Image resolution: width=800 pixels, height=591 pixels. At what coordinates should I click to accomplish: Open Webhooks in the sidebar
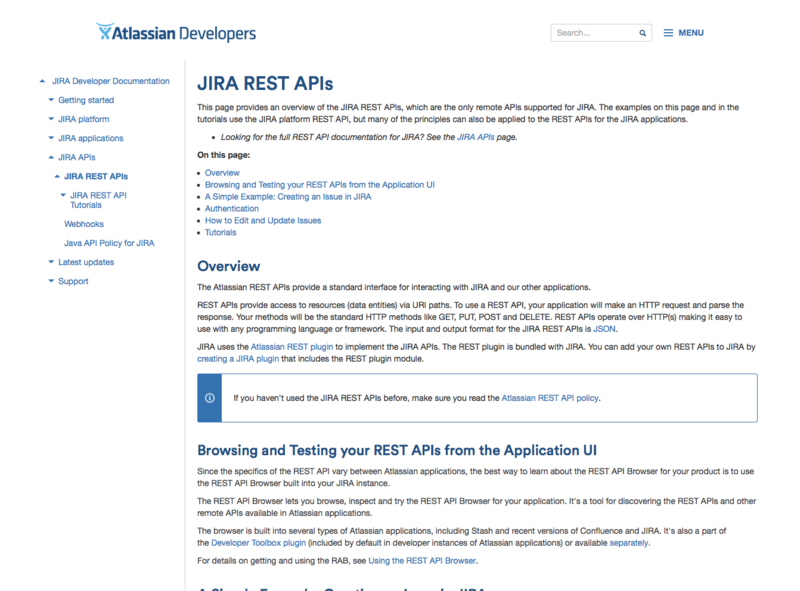(84, 224)
